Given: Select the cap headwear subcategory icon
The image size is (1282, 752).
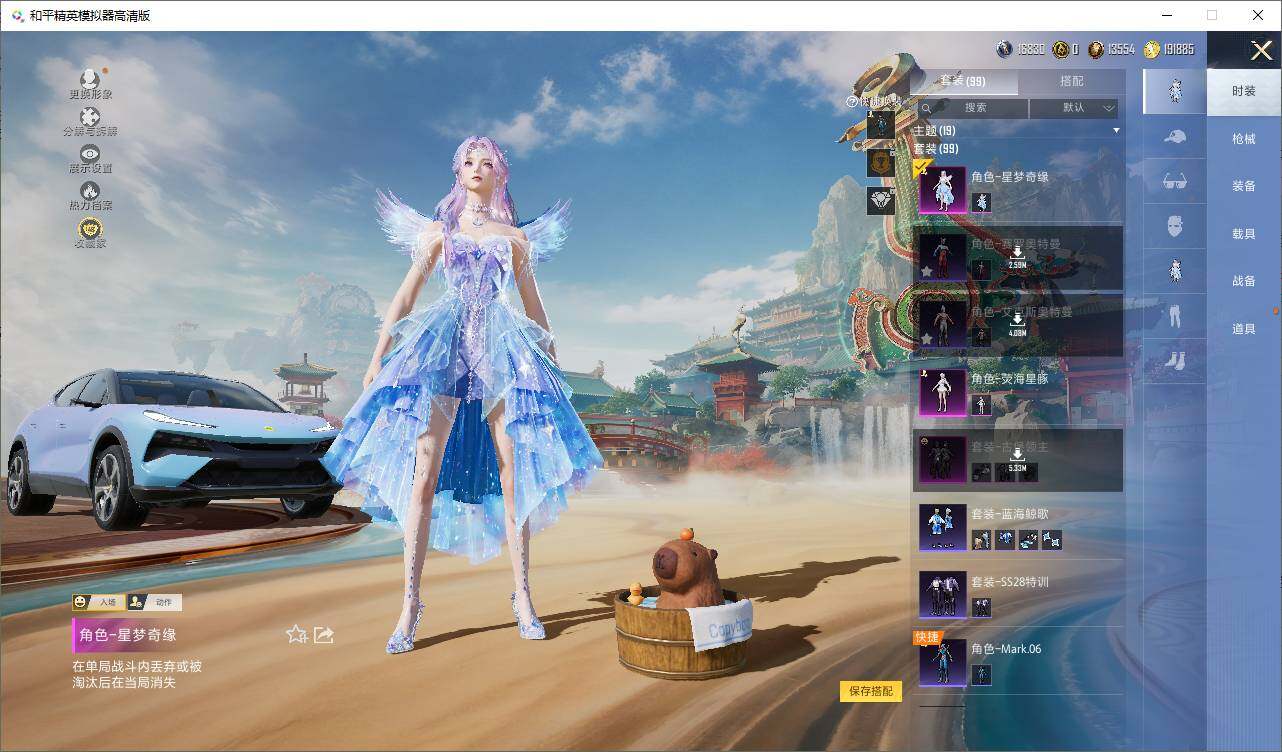Looking at the screenshot, I should (x=1175, y=137).
